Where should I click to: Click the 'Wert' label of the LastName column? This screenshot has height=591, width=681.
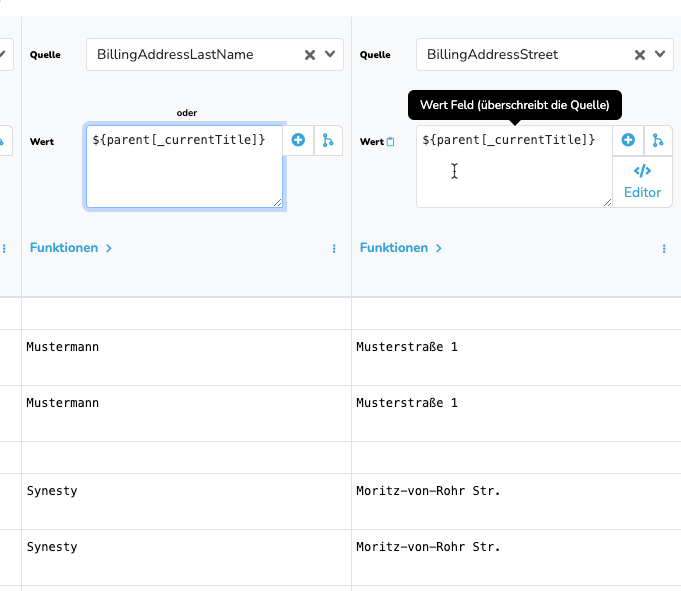click(42, 142)
